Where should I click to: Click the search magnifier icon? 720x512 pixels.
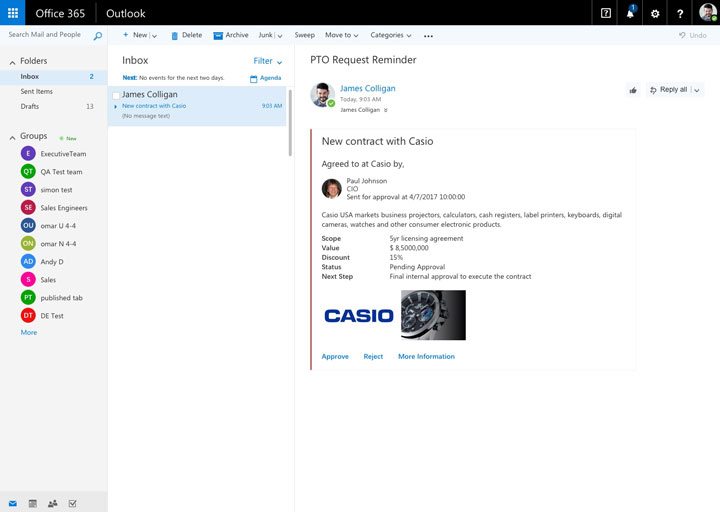[x=97, y=35]
